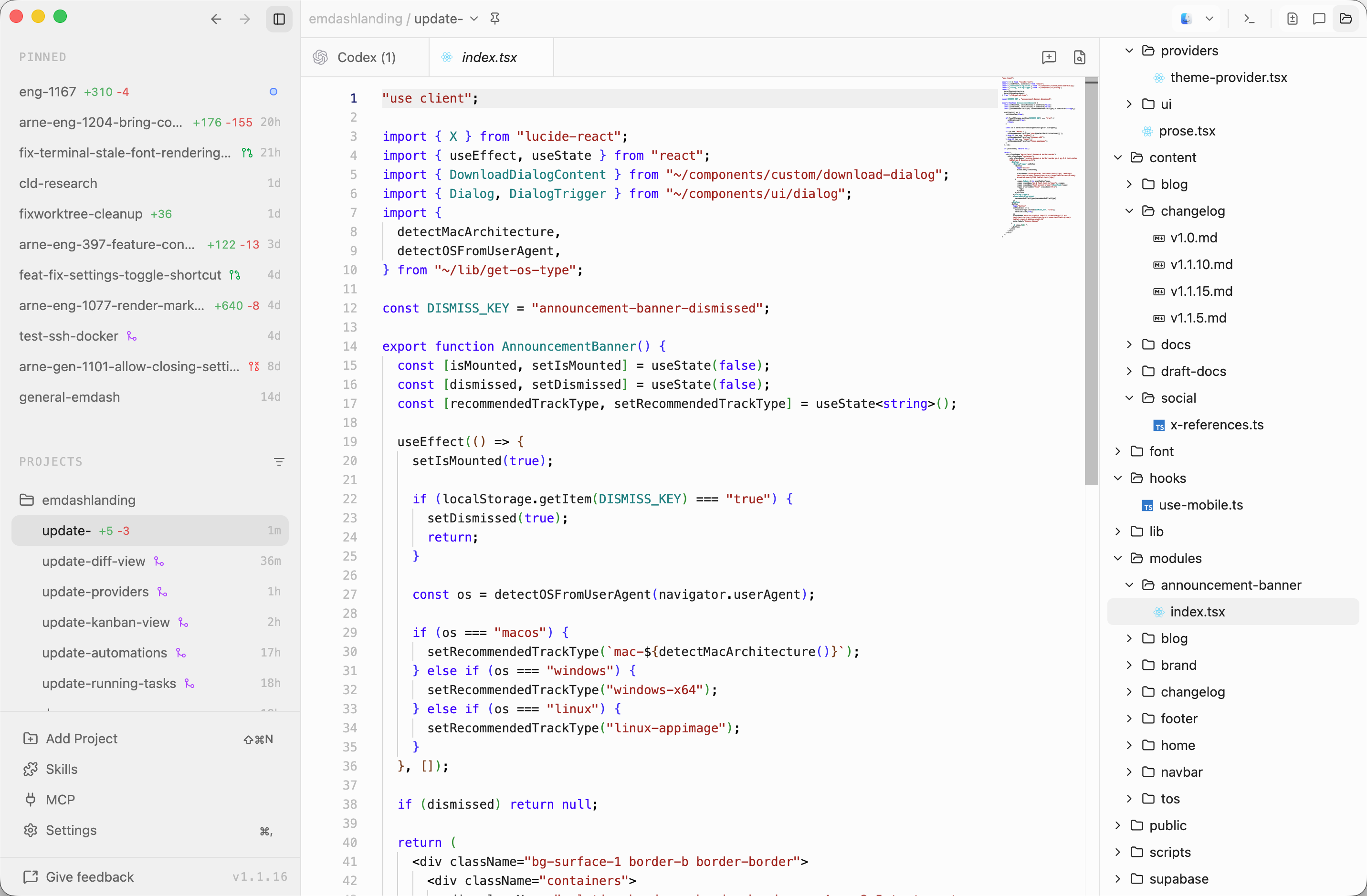Open MCP settings
This screenshot has height=896, width=1367.
(150, 800)
